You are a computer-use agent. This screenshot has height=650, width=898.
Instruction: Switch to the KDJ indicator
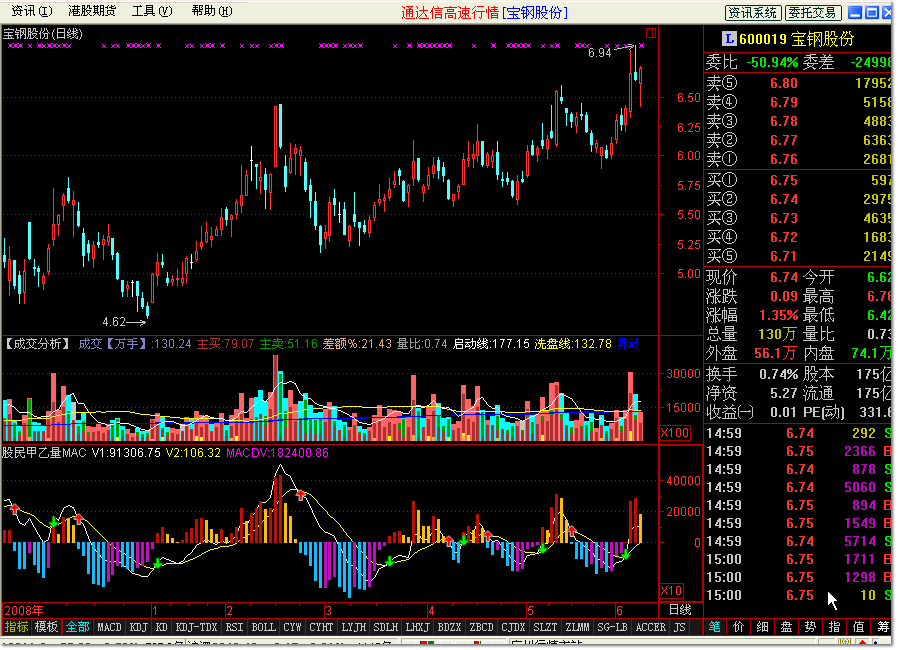(x=139, y=627)
